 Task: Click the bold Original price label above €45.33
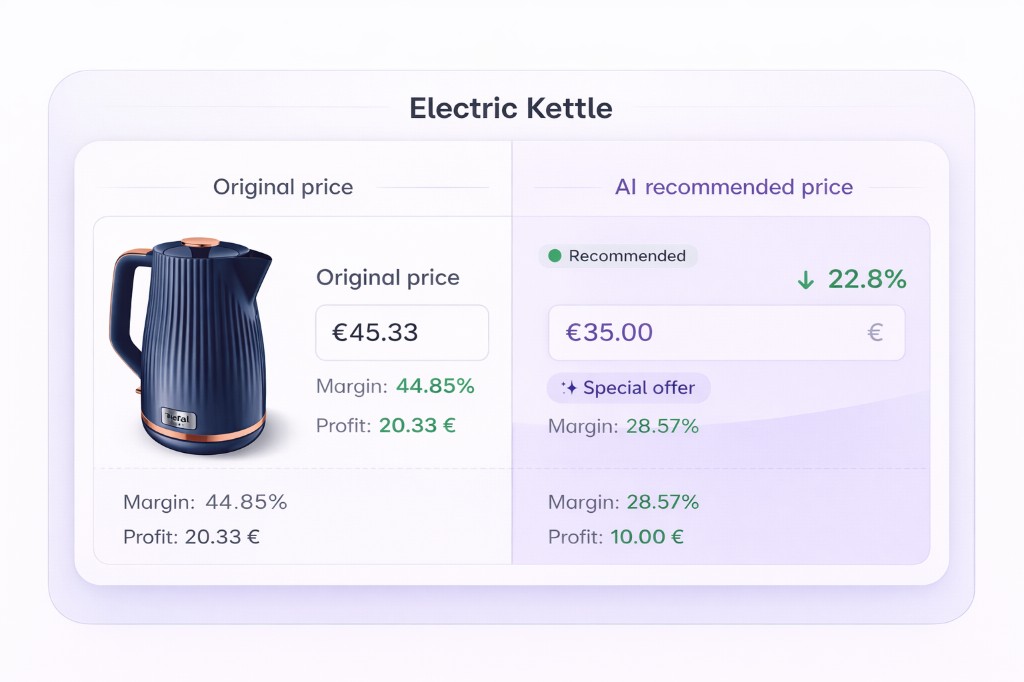tap(388, 278)
